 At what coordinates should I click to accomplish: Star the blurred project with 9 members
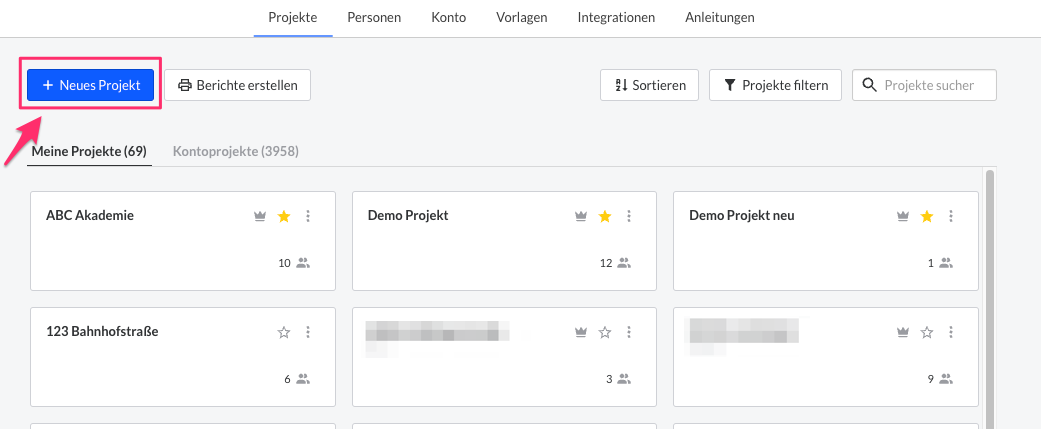tap(927, 332)
